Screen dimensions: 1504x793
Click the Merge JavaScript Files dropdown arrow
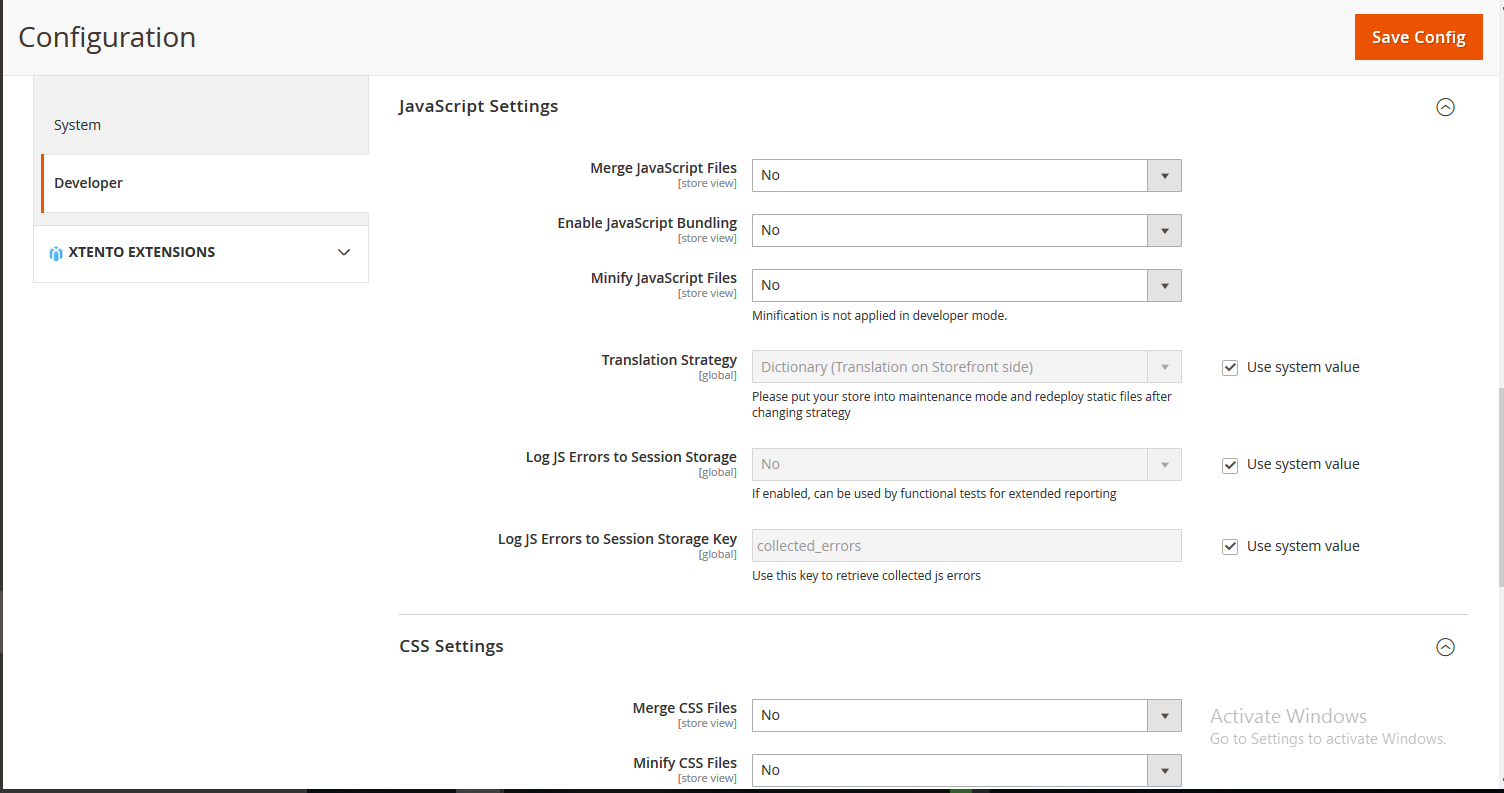(x=1164, y=175)
